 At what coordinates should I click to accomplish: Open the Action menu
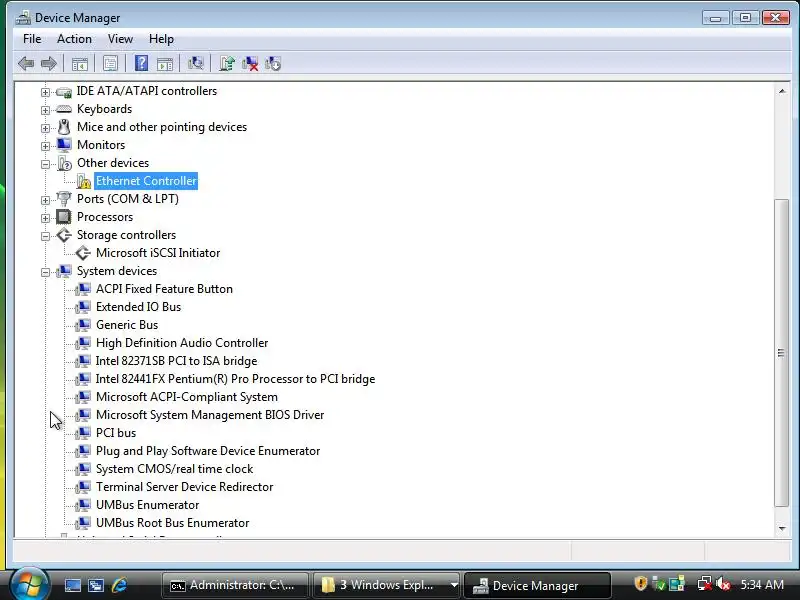[74, 39]
